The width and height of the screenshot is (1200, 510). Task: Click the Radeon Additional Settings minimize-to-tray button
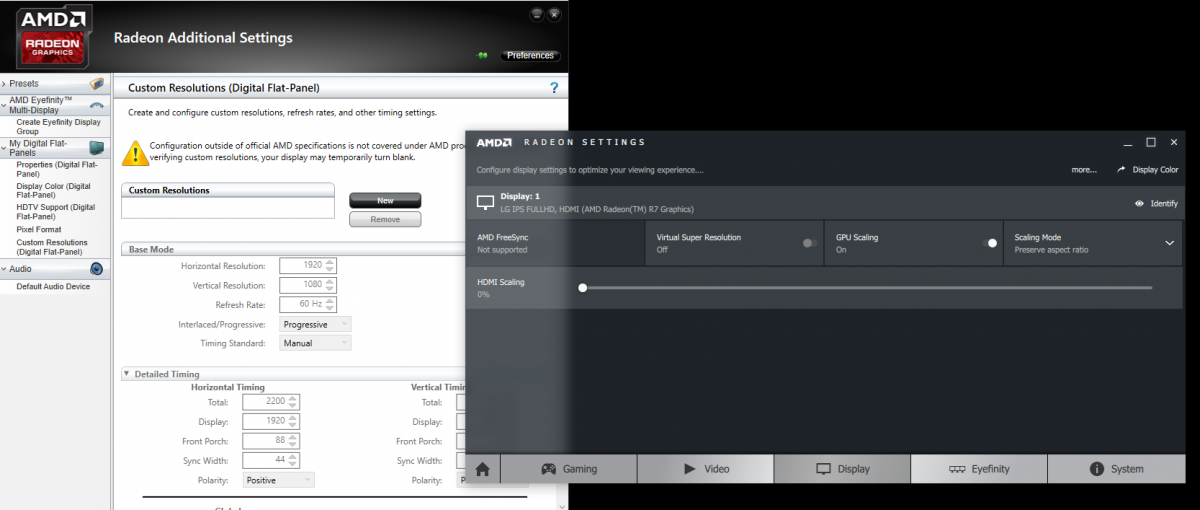click(536, 13)
